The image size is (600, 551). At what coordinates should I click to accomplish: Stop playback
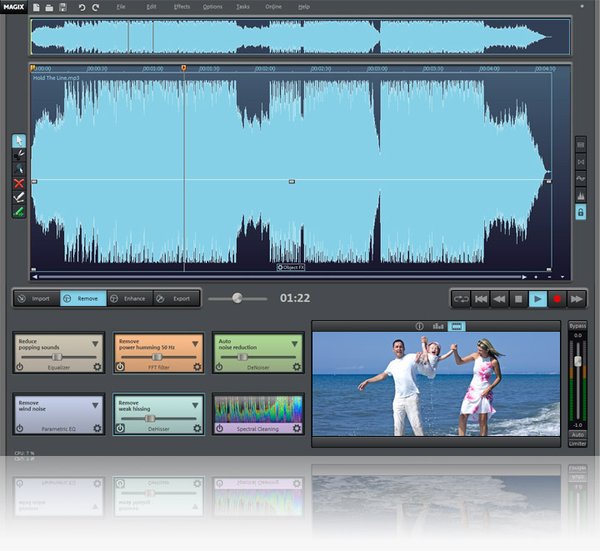tap(518, 299)
